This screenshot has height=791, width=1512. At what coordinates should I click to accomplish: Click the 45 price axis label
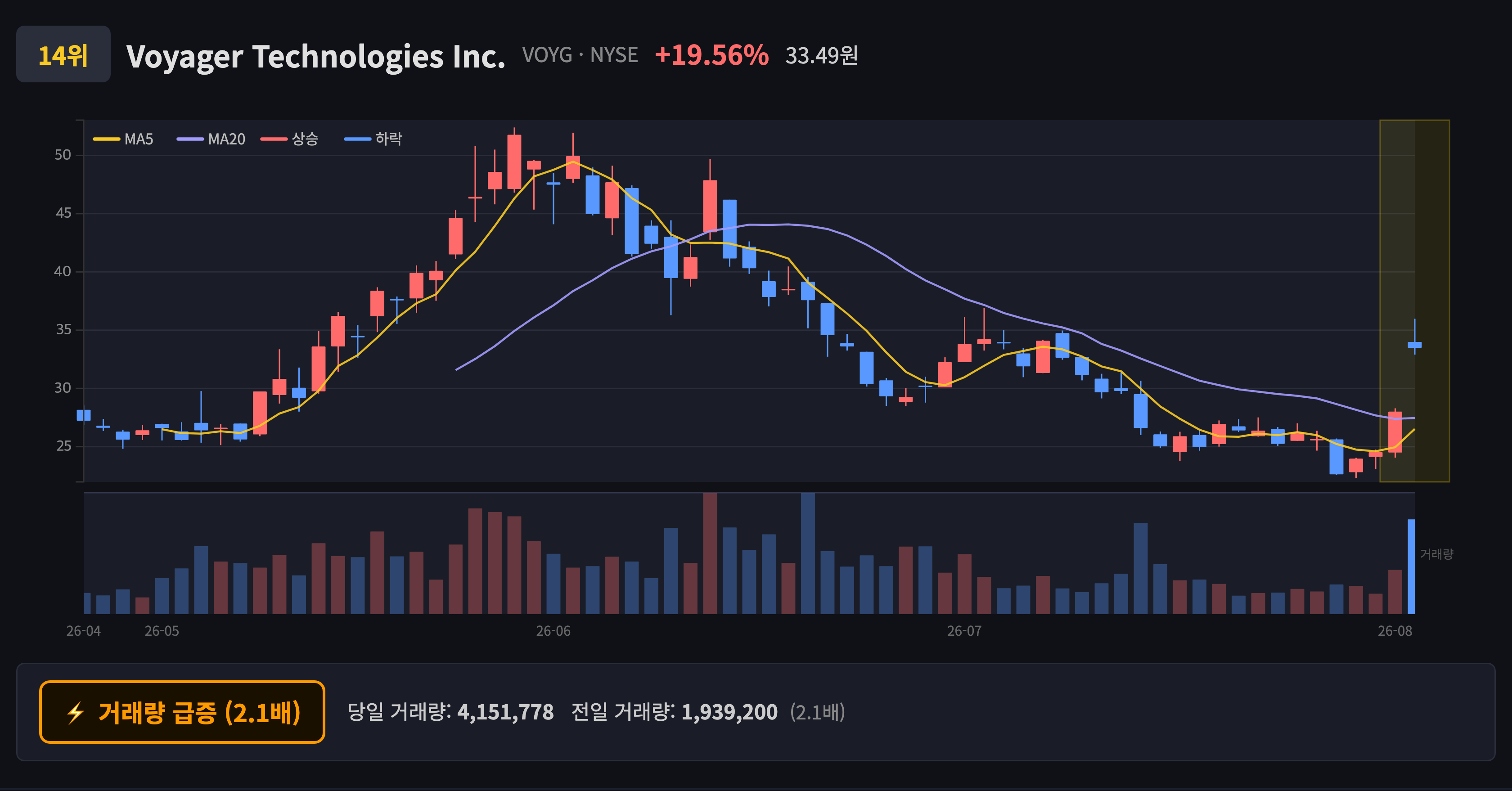pyautogui.click(x=63, y=213)
